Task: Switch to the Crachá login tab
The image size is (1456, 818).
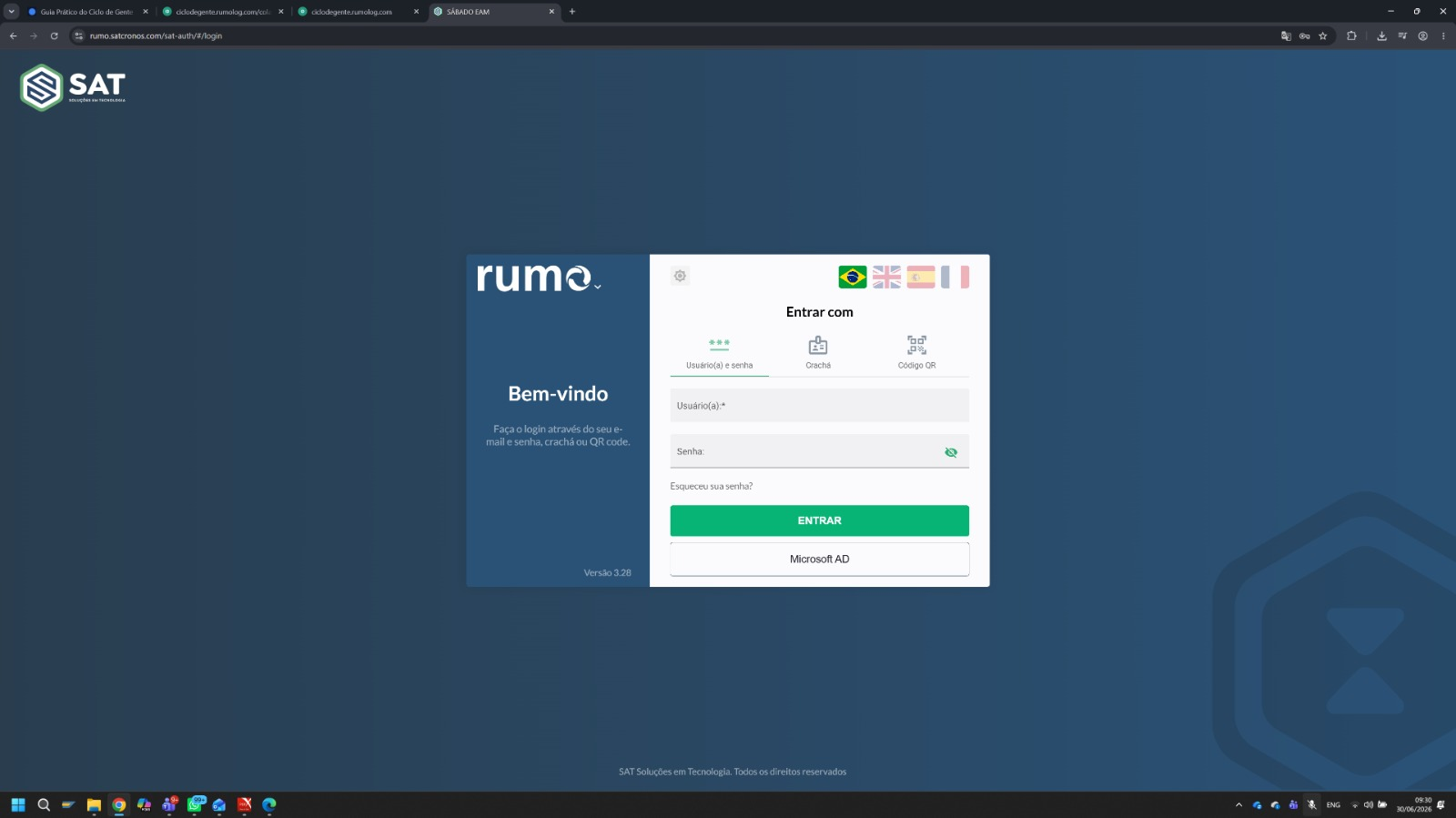Action: (818, 353)
